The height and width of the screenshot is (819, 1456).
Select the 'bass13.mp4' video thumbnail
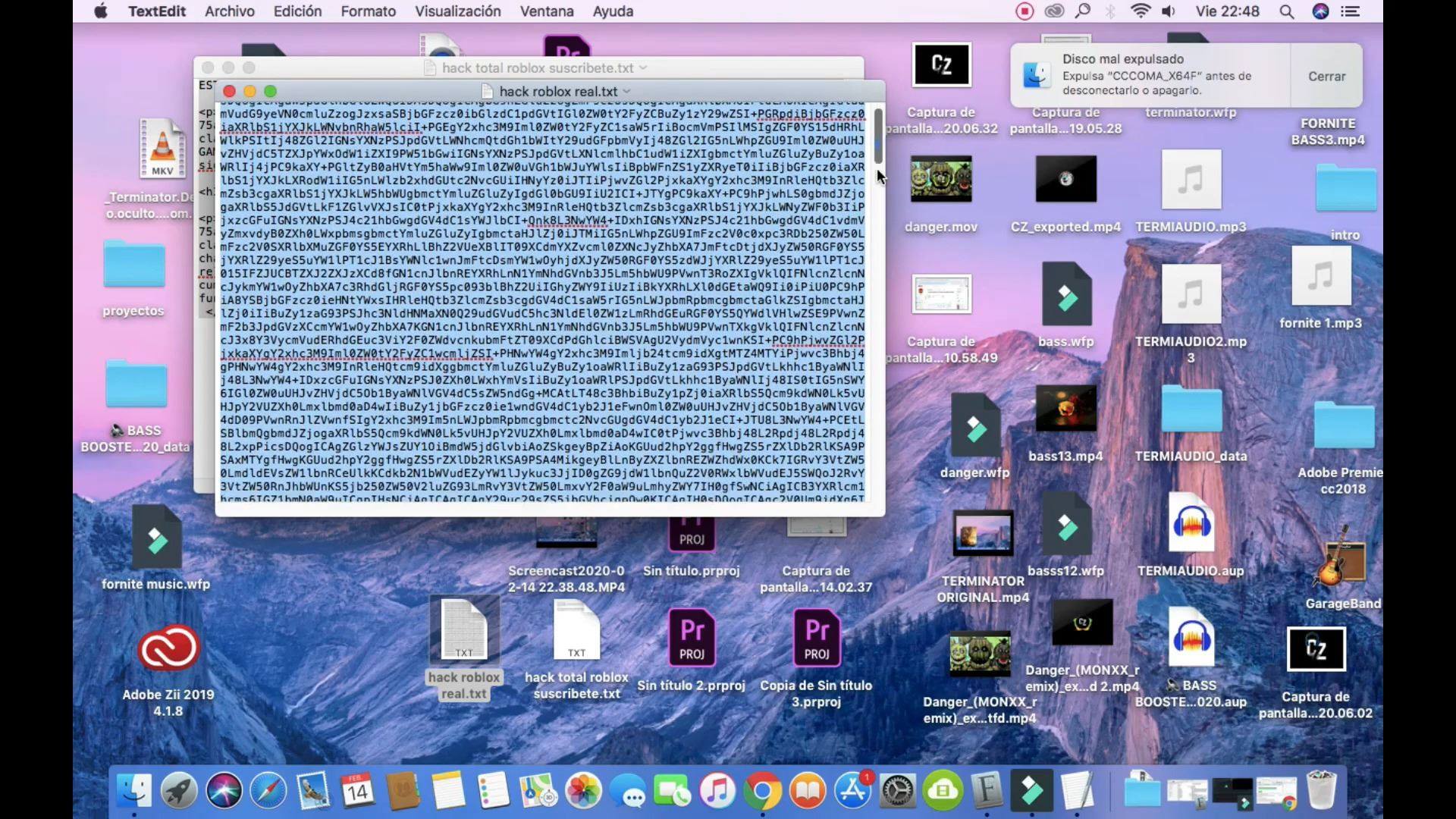(x=1065, y=408)
